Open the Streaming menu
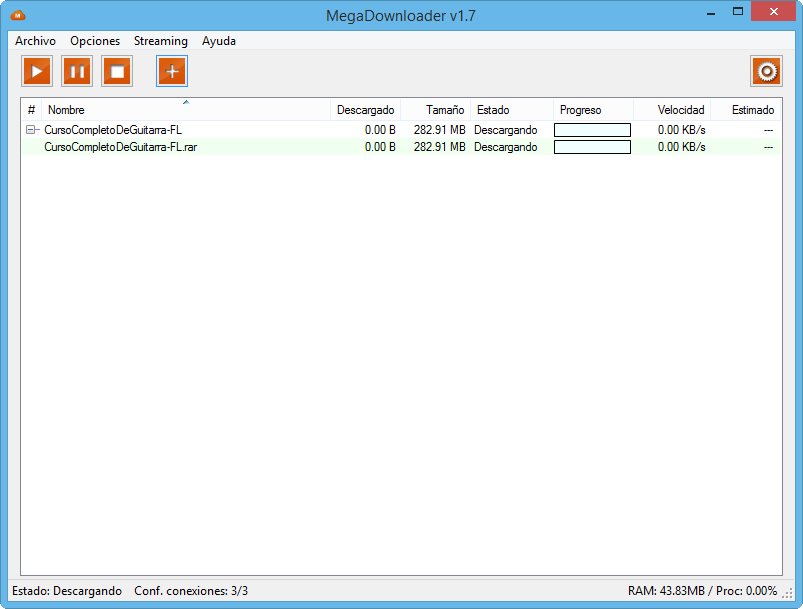 161,40
